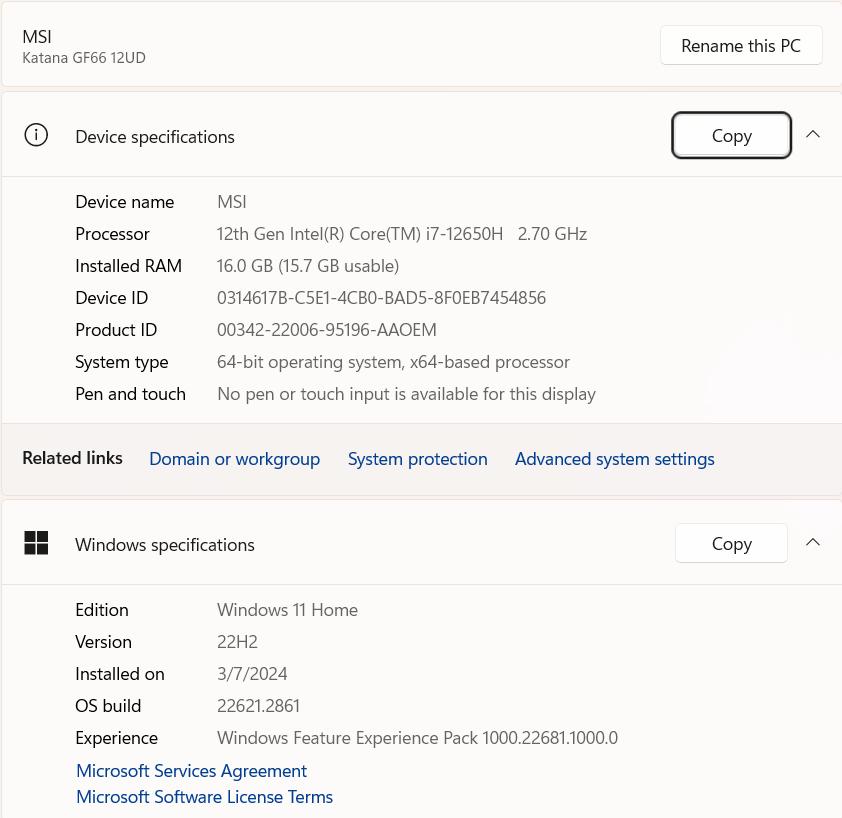Copy the Device specifications
842x818 pixels.
click(731, 135)
